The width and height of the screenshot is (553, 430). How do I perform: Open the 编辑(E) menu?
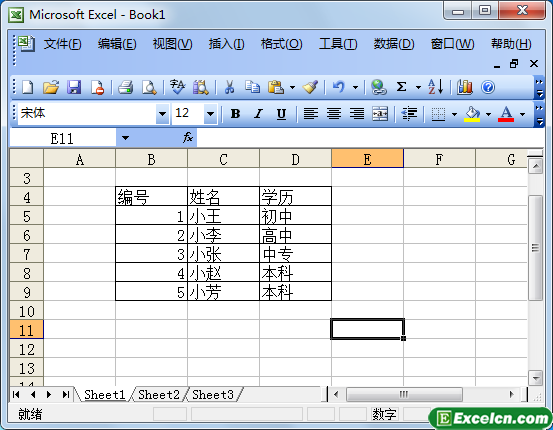(117, 44)
